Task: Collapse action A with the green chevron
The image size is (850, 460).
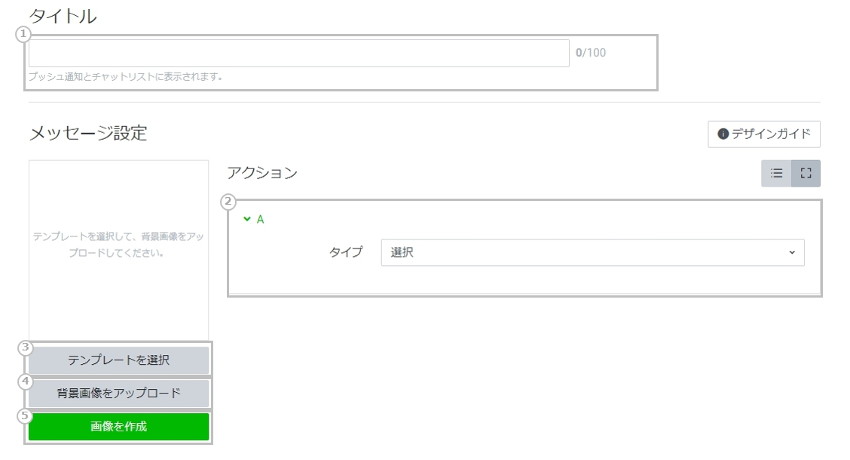Action: click(247, 219)
